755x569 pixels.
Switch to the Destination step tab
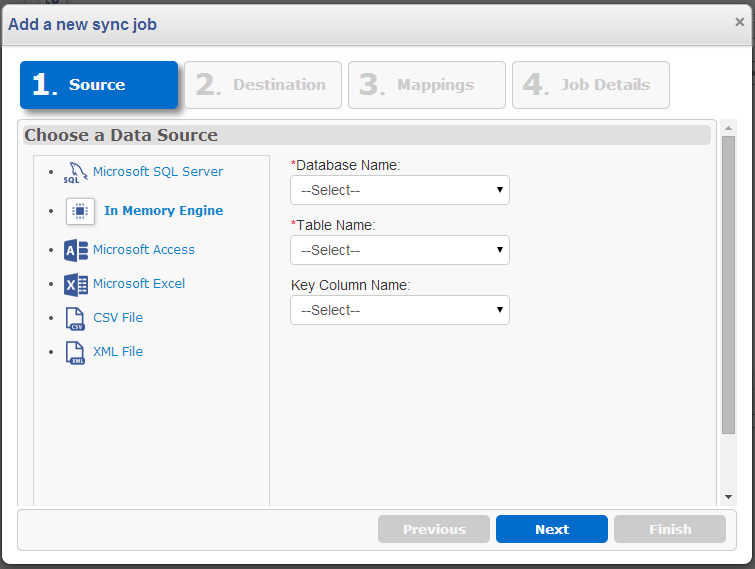[263, 85]
